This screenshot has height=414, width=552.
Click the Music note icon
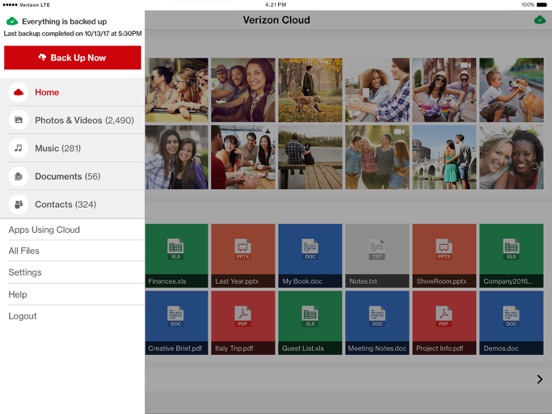(18, 148)
